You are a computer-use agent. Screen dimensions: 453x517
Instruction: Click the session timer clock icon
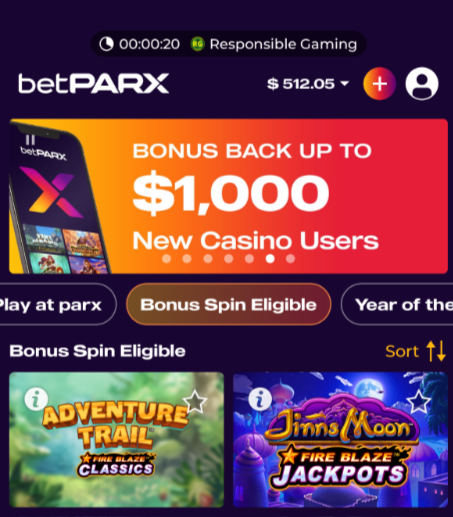(x=106, y=44)
